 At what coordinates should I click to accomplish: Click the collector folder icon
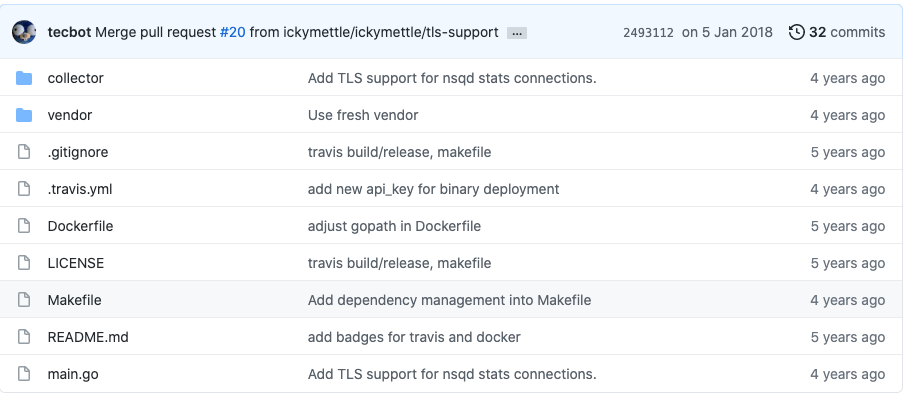(x=24, y=78)
